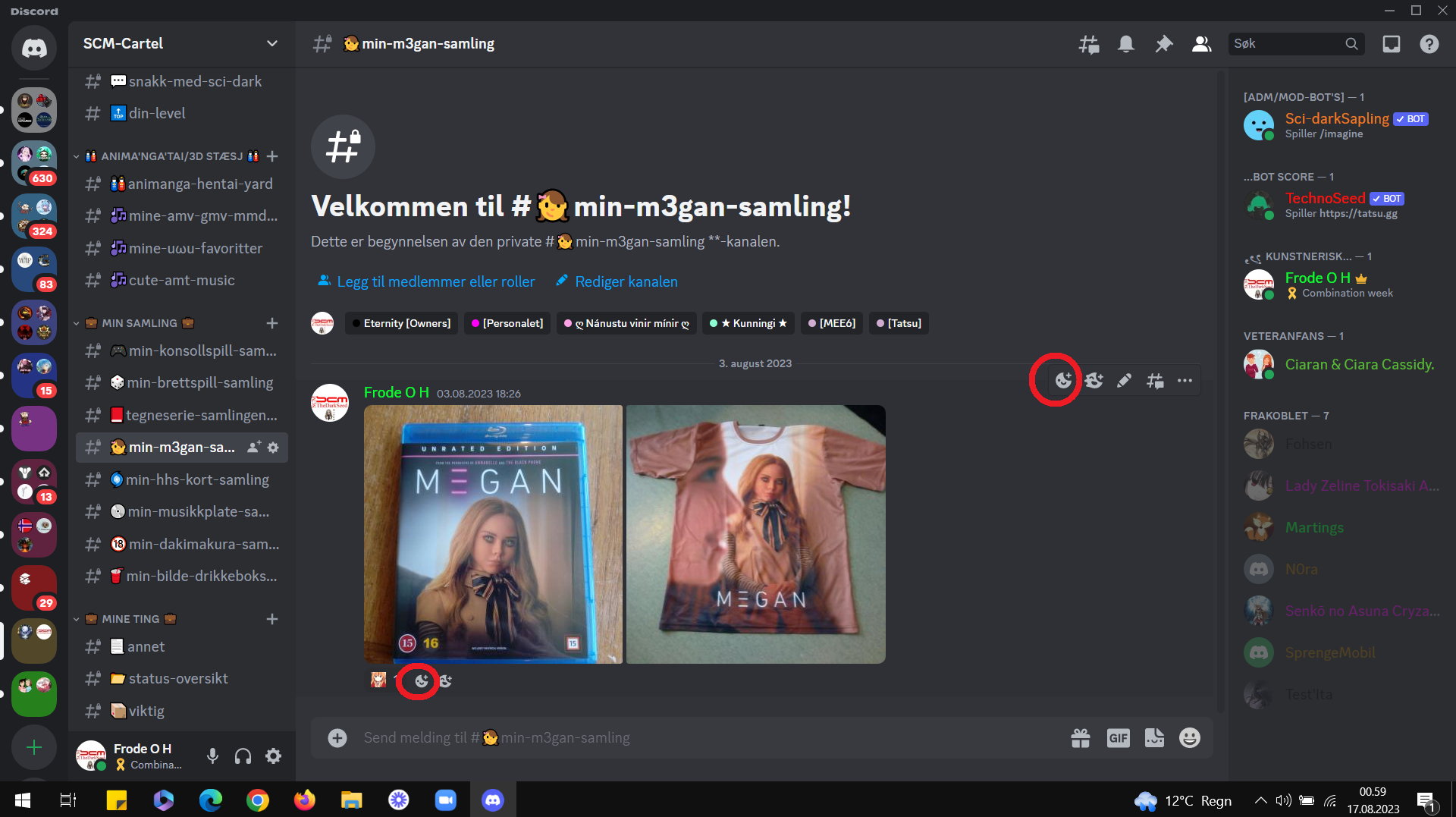
Task: Toggle microphone mute in user panel
Action: (212, 756)
